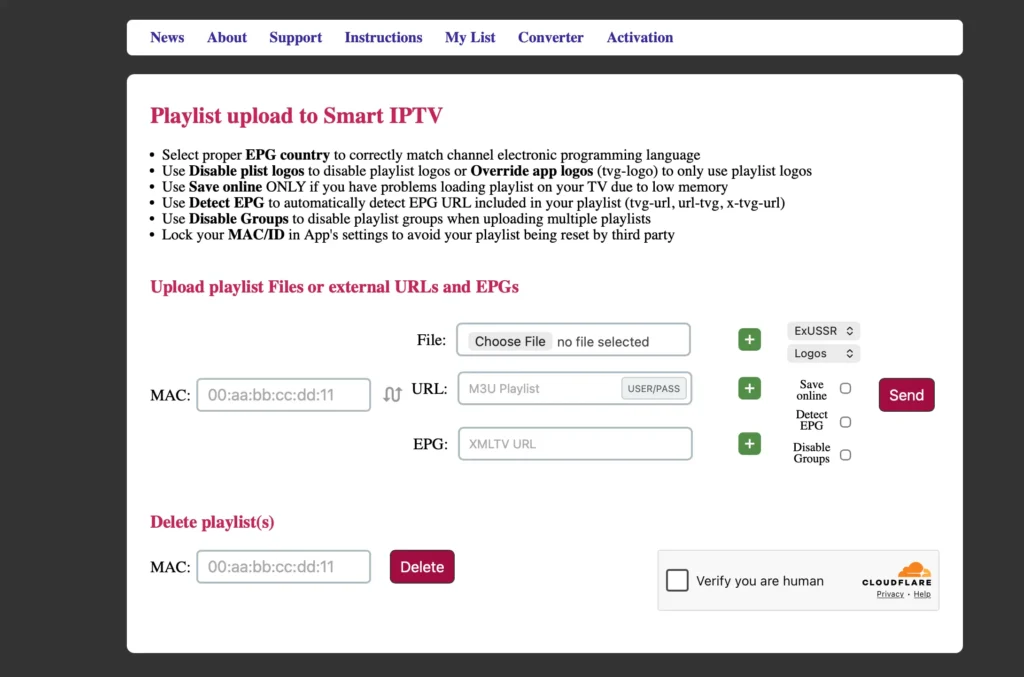This screenshot has width=1024, height=677.
Task: Click the 'Detect EPG' label text
Action: pos(812,420)
